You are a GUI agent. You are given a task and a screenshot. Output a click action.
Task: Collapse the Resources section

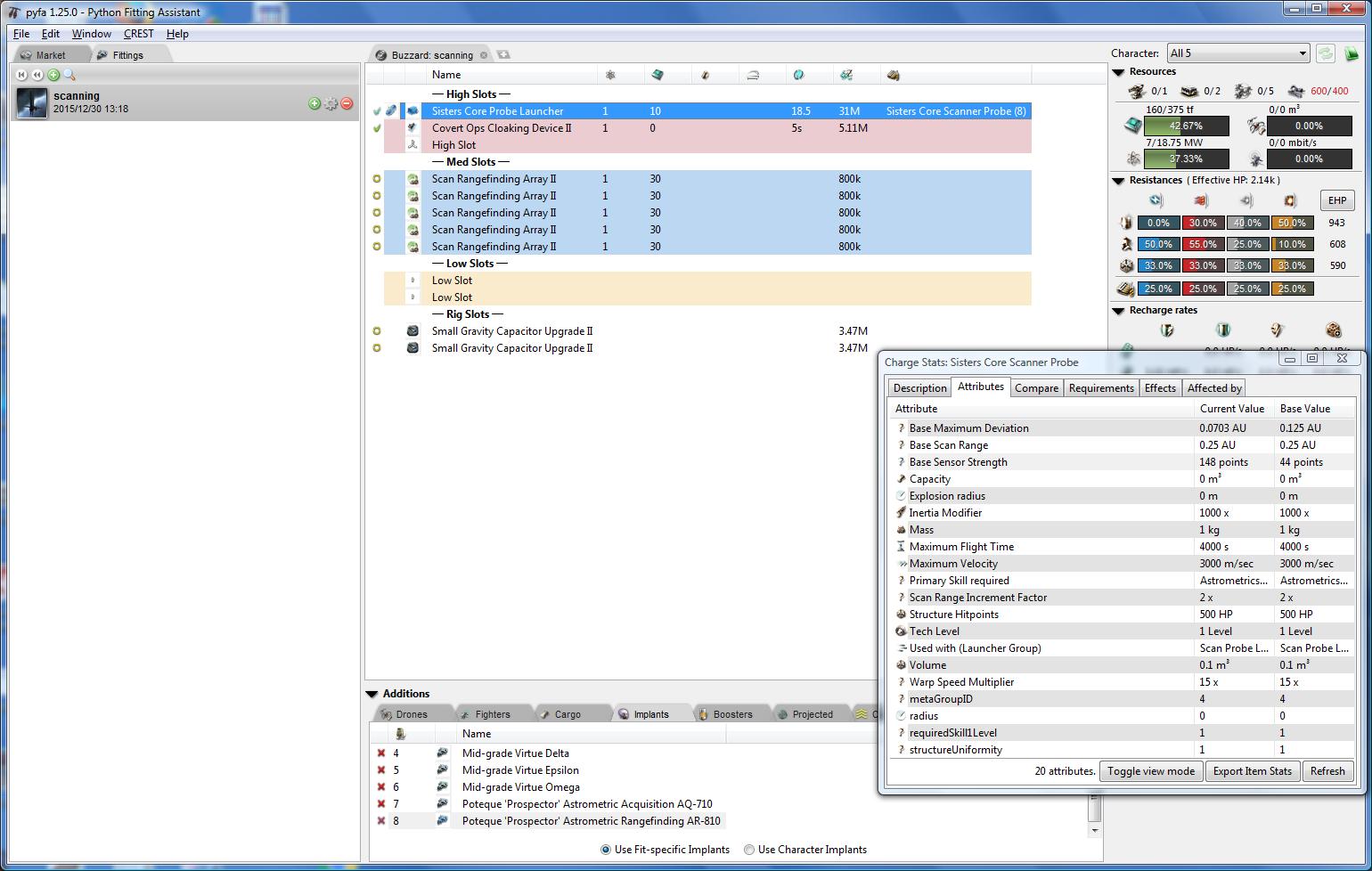click(1119, 72)
